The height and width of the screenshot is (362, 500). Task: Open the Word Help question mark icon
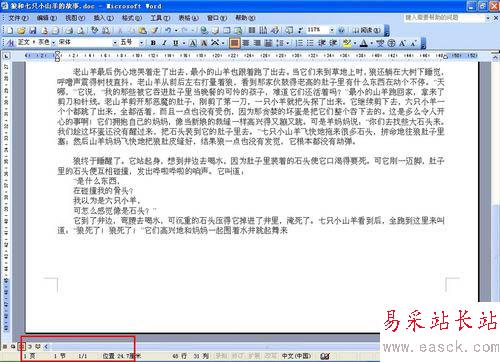coord(341,31)
